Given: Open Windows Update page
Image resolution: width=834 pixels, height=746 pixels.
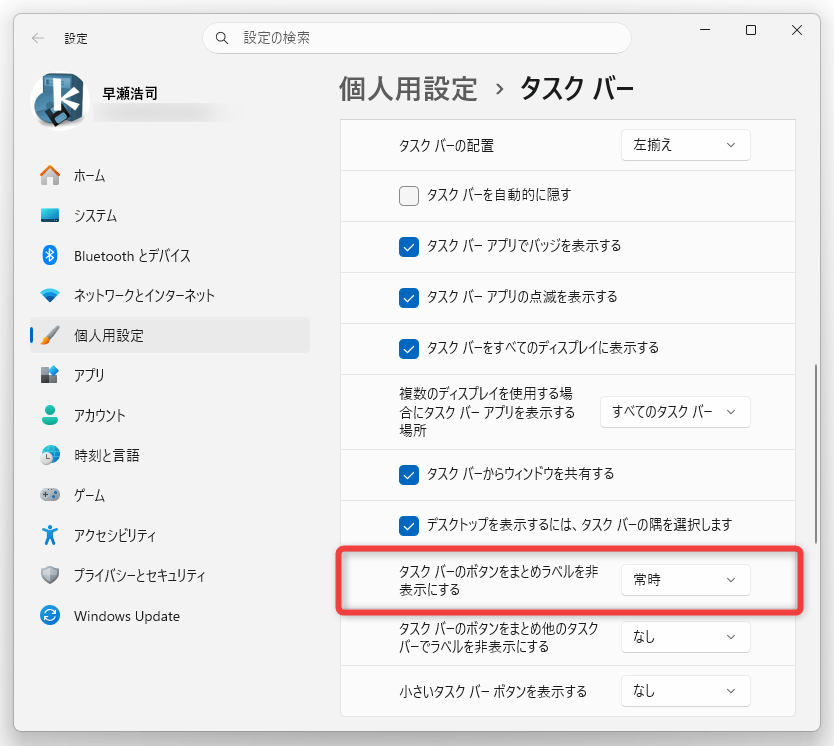Looking at the screenshot, I should point(170,615).
